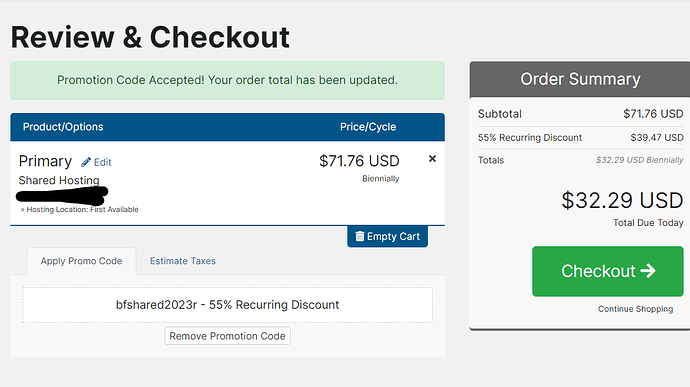The width and height of the screenshot is (690, 387).
Task: Open the Apply Promo Code tab
Action: click(81, 261)
